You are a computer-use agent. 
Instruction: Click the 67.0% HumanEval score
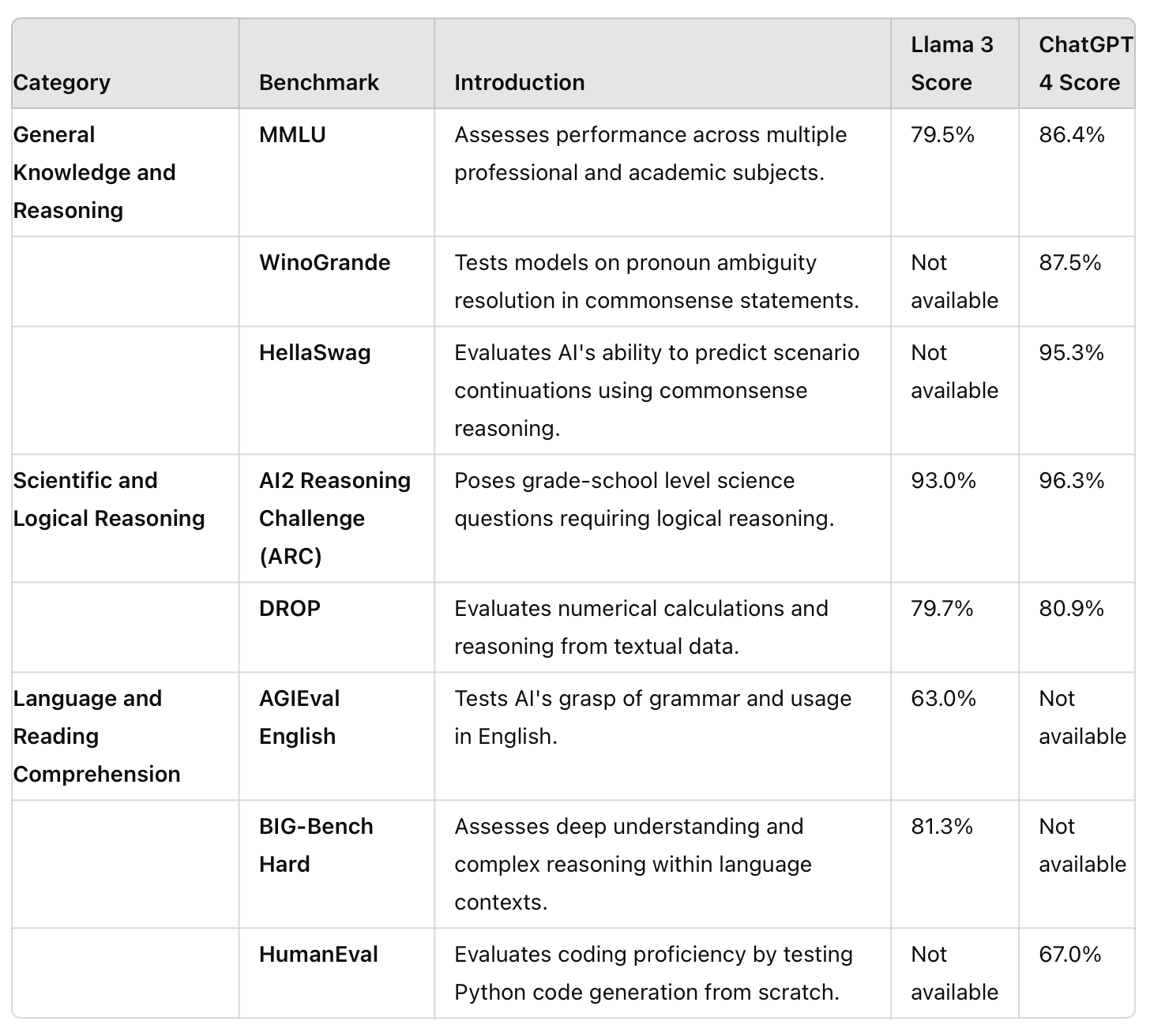point(1069,954)
